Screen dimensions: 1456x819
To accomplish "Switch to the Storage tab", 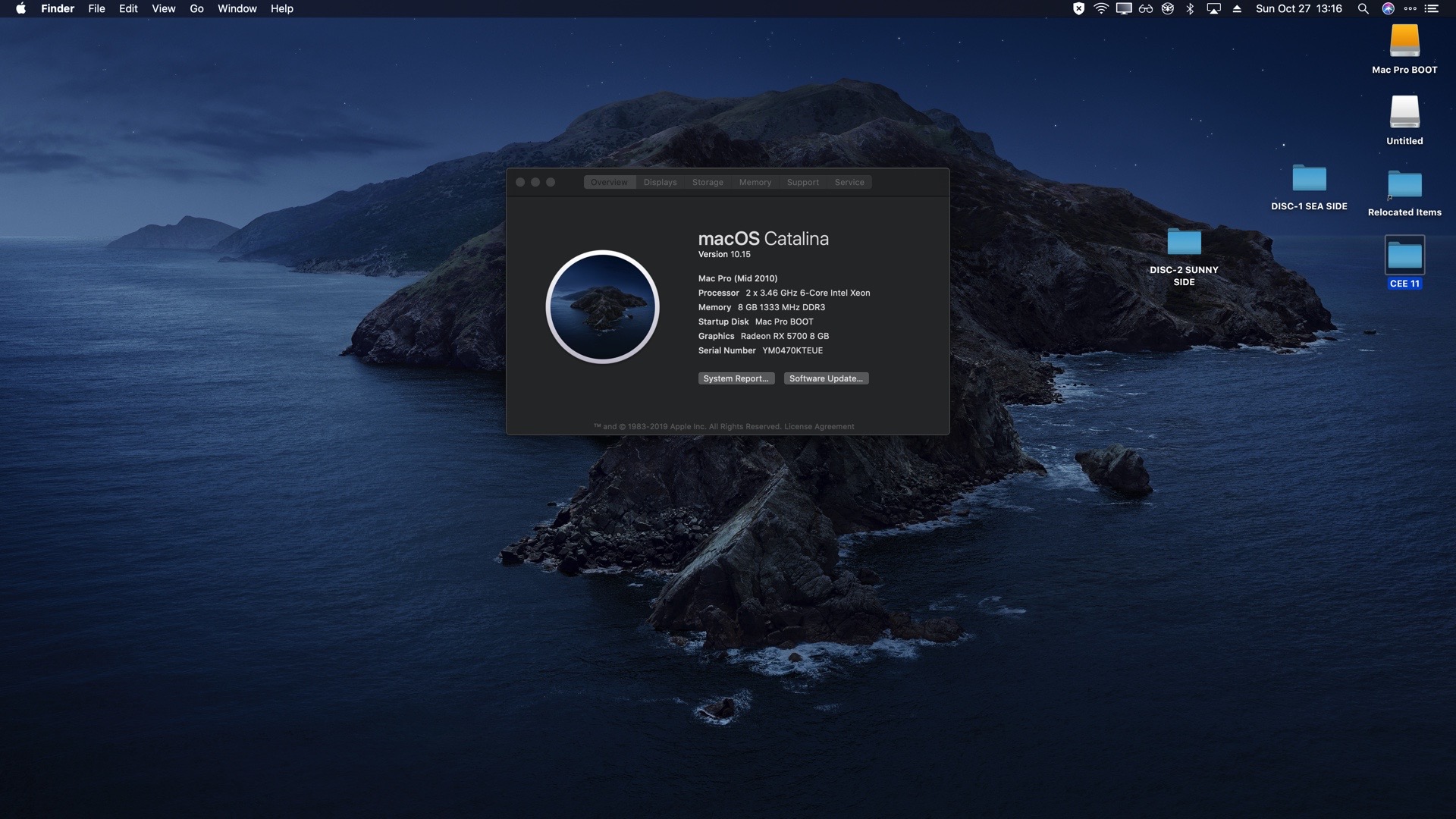I will [x=708, y=182].
